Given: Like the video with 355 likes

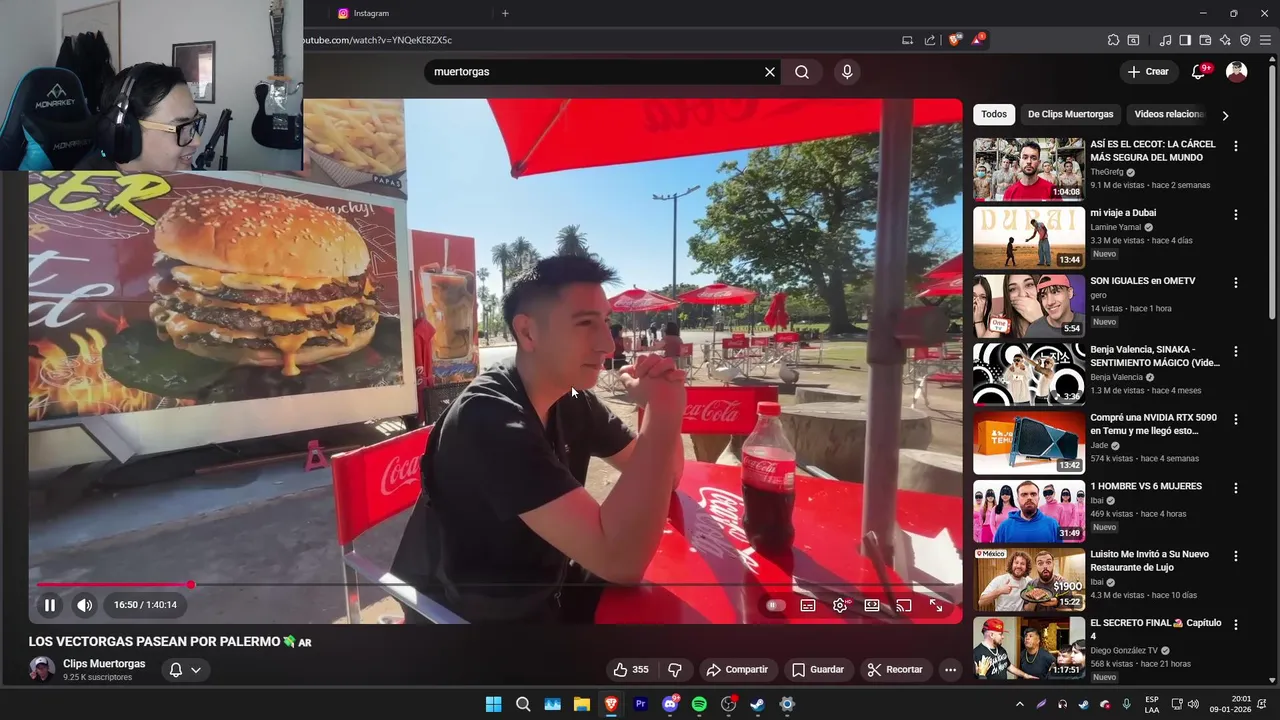Looking at the screenshot, I should point(631,670).
